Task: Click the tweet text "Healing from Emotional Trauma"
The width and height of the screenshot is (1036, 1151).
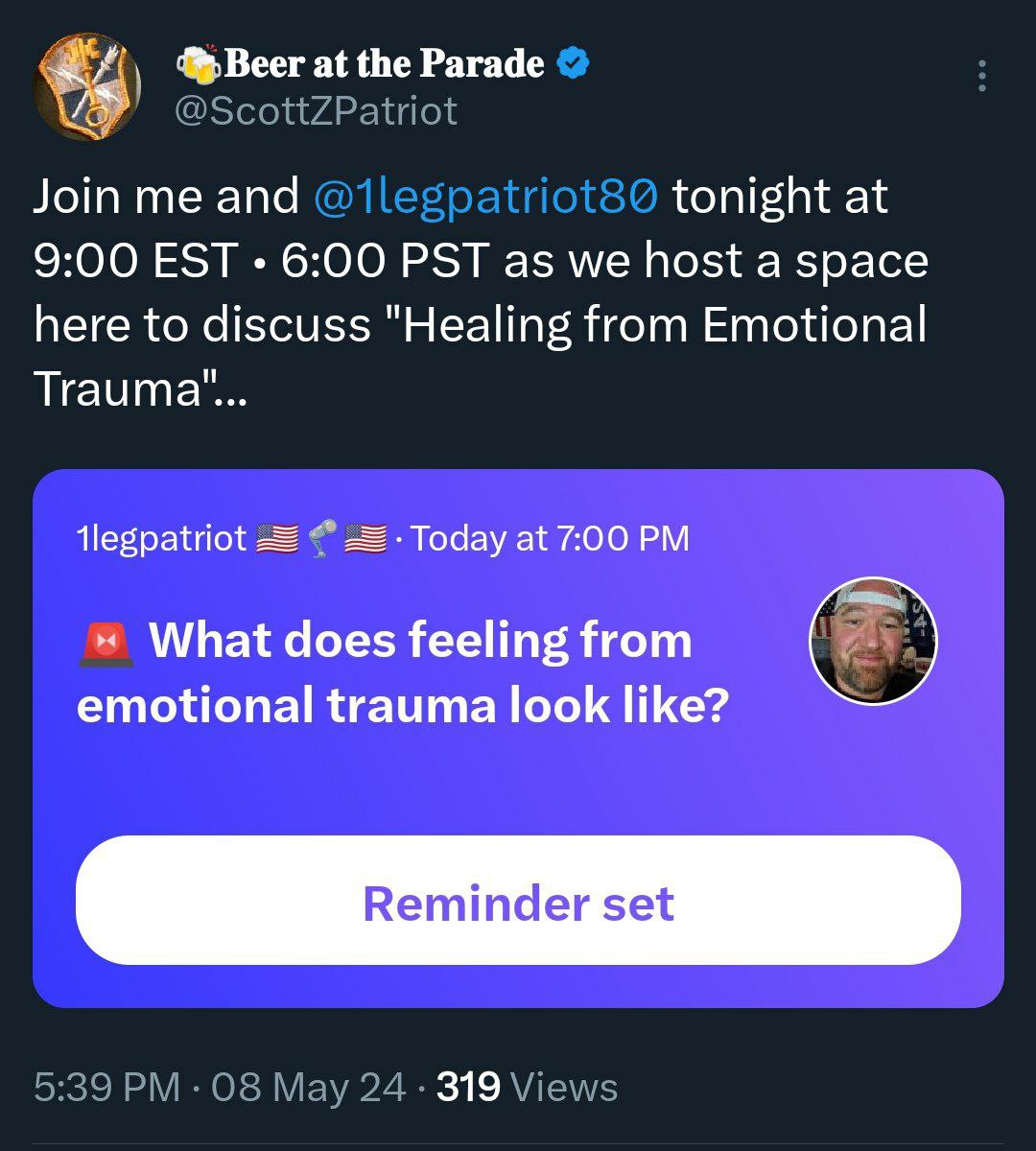Action: 662,325
